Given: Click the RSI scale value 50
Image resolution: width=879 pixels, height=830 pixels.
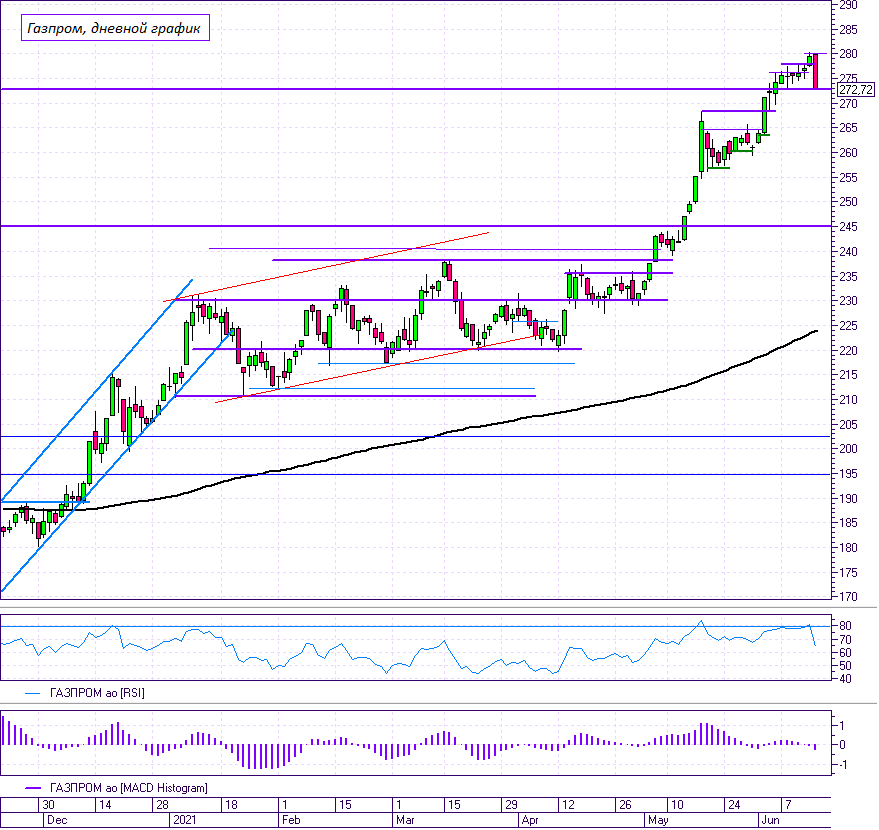Looking at the screenshot, I should tap(845, 666).
